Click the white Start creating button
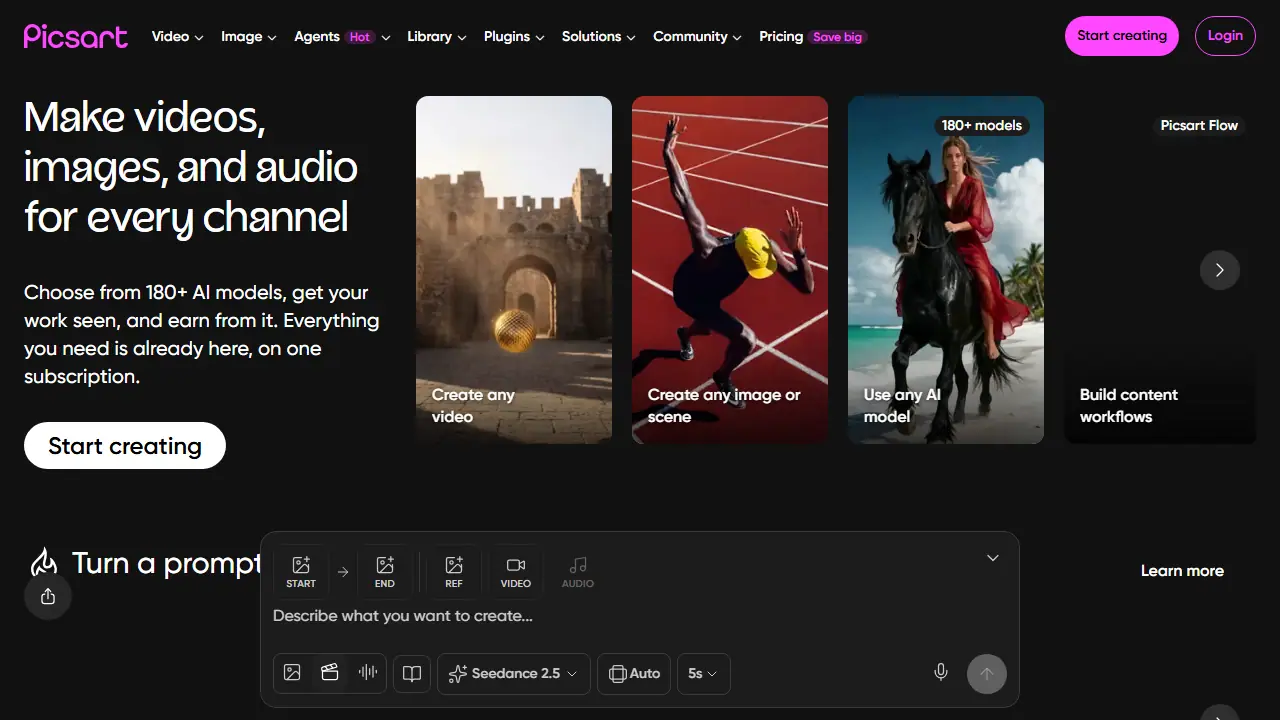 [x=125, y=446]
